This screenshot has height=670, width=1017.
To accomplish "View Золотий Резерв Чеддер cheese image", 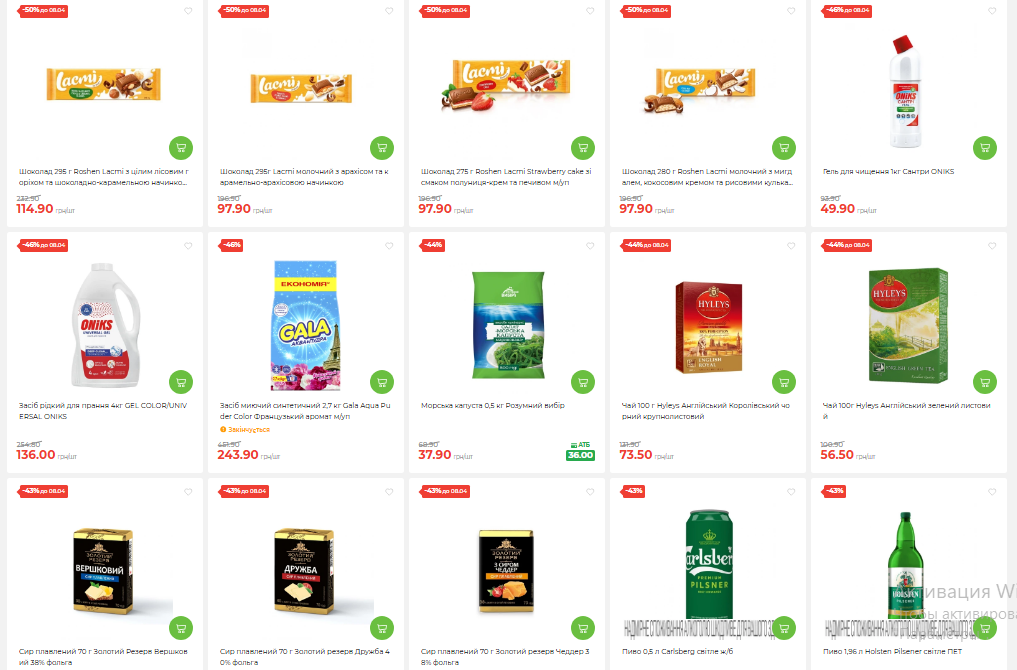I will [x=506, y=571].
